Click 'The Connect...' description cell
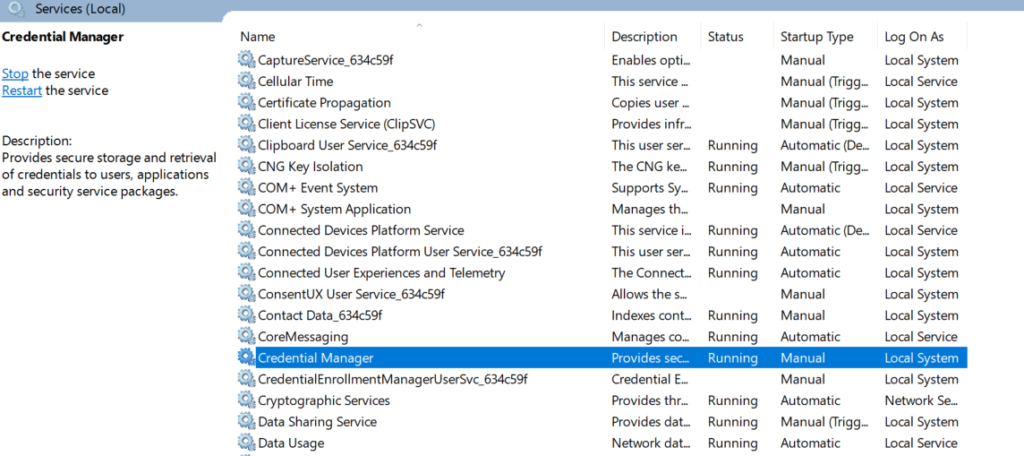The height and width of the screenshot is (456, 1024). point(651,272)
